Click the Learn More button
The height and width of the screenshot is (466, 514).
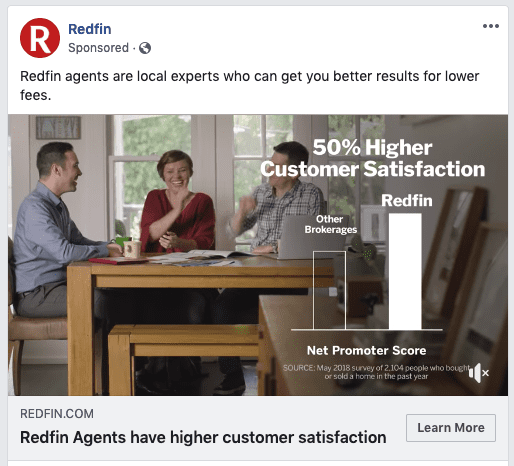pos(451,428)
